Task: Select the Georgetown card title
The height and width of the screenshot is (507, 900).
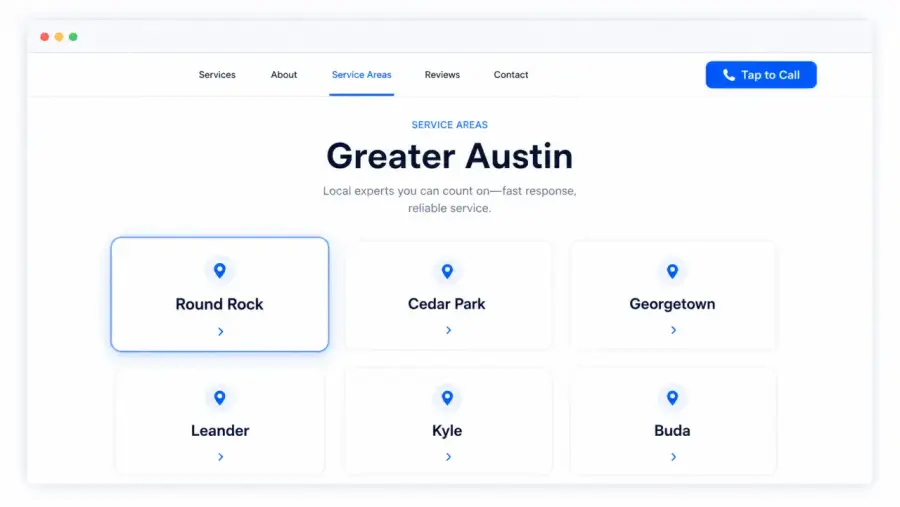Action: pos(672,304)
